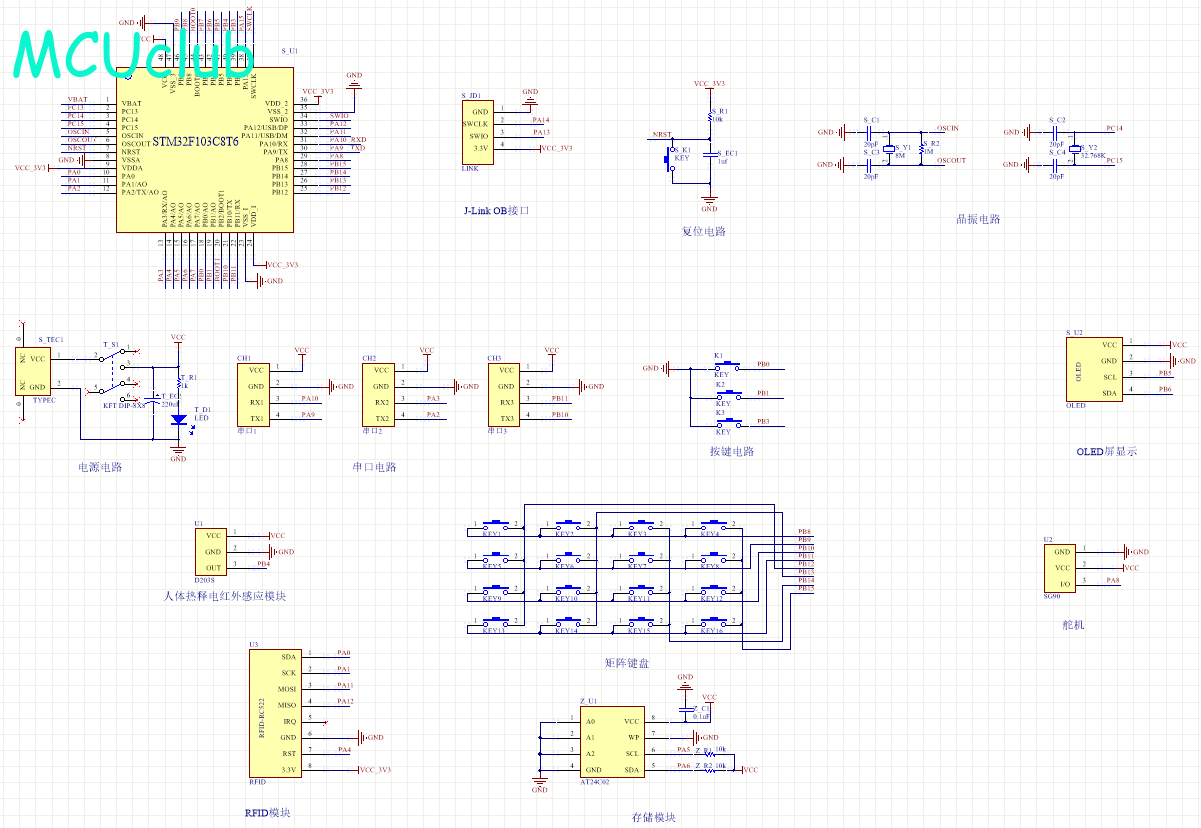1201x828 pixels.
Task: Select the TYPEC power connector S_TEC1
Action: (x=38, y=371)
